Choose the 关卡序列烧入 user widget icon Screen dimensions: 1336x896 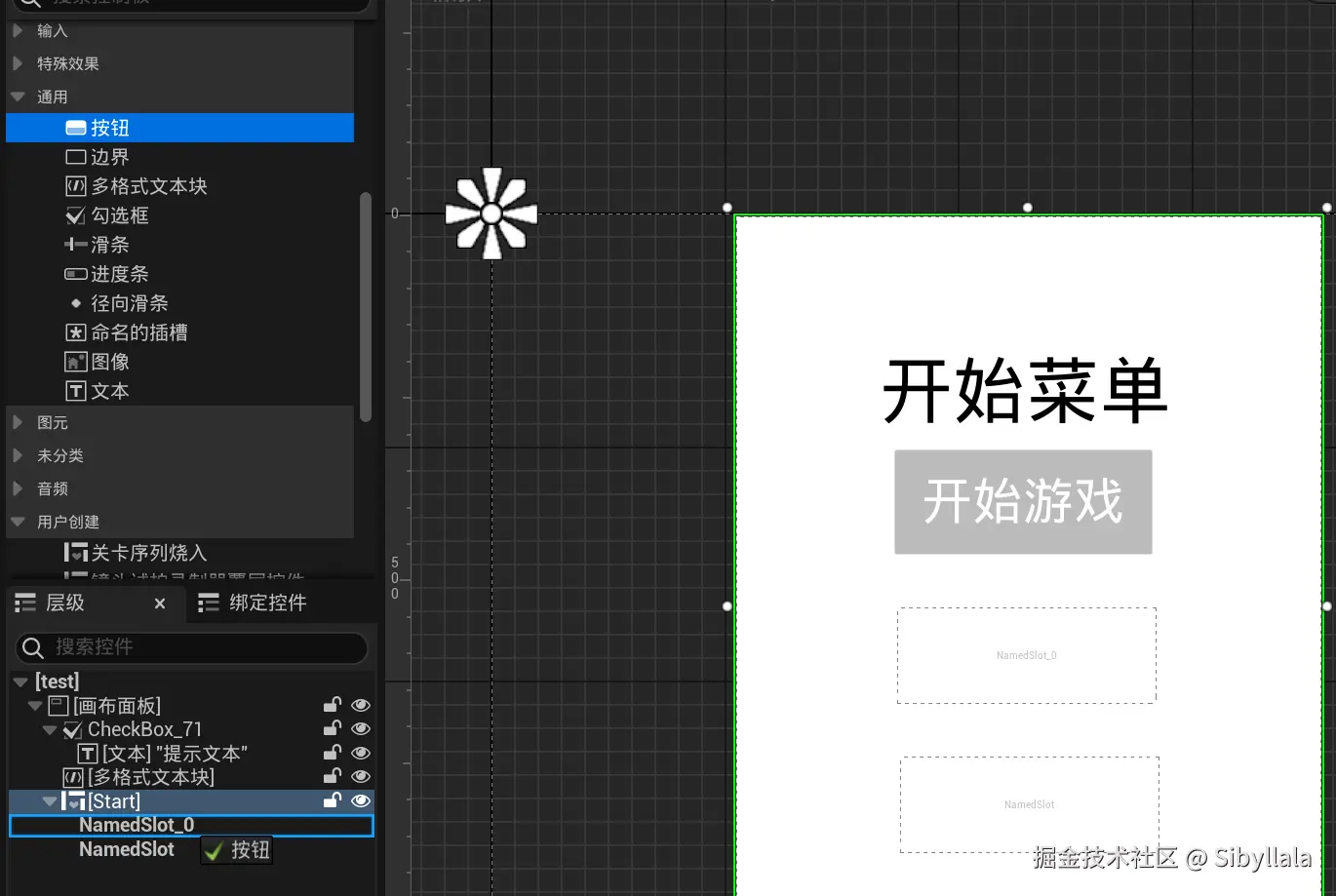(76, 553)
